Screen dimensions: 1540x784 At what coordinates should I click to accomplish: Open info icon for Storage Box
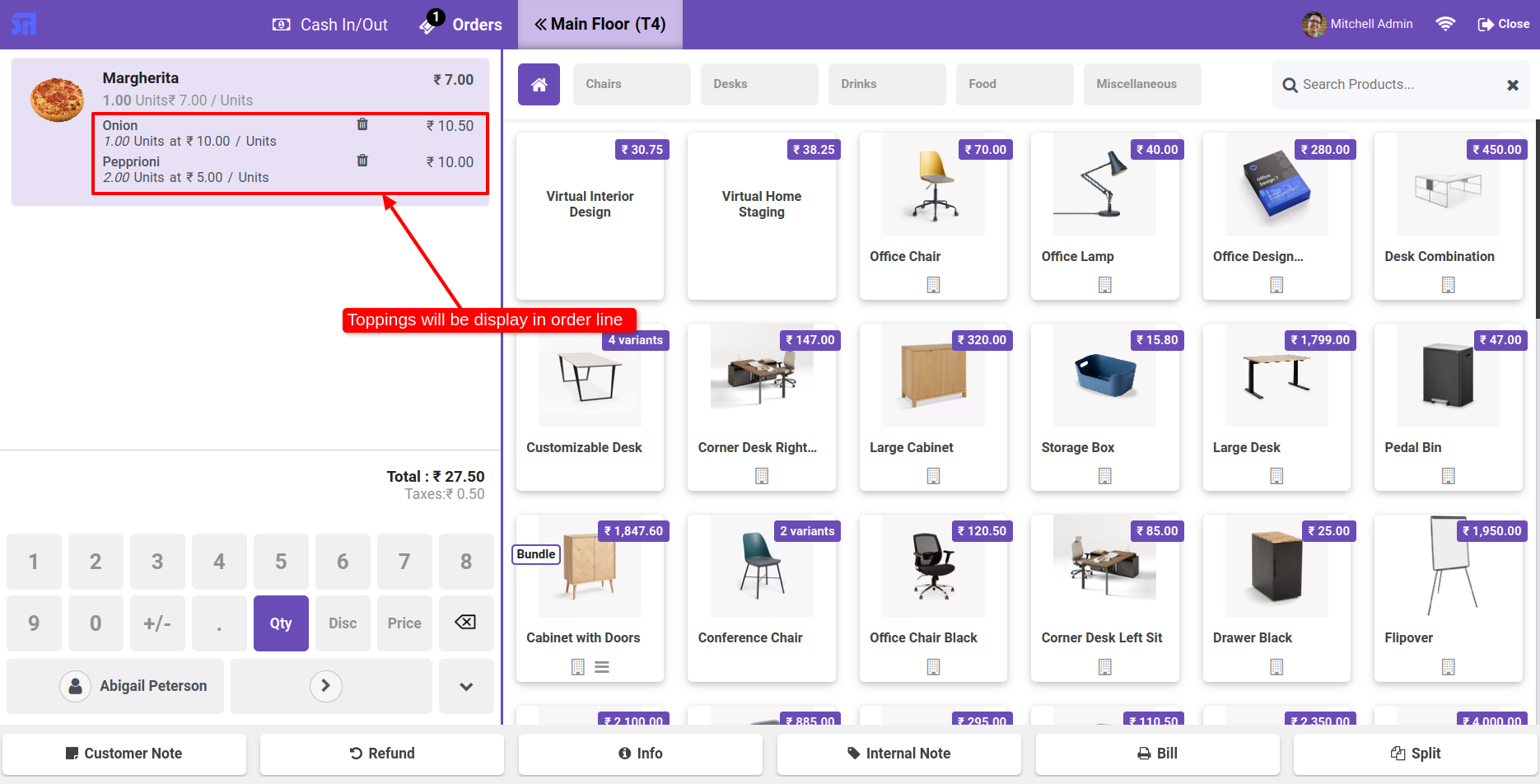(x=1105, y=476)
